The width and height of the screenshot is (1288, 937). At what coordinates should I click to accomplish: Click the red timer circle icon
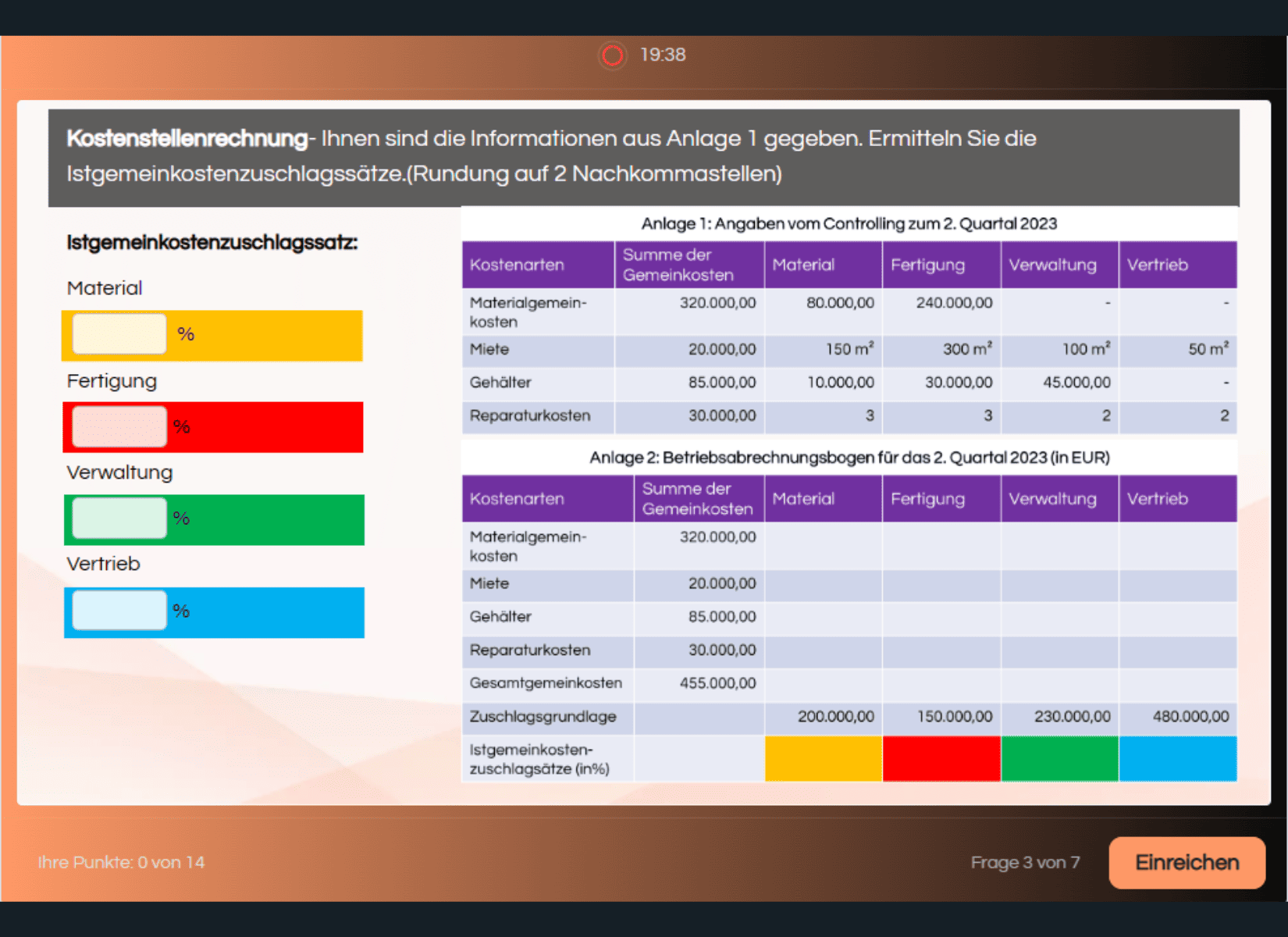[x=613, y=55]
